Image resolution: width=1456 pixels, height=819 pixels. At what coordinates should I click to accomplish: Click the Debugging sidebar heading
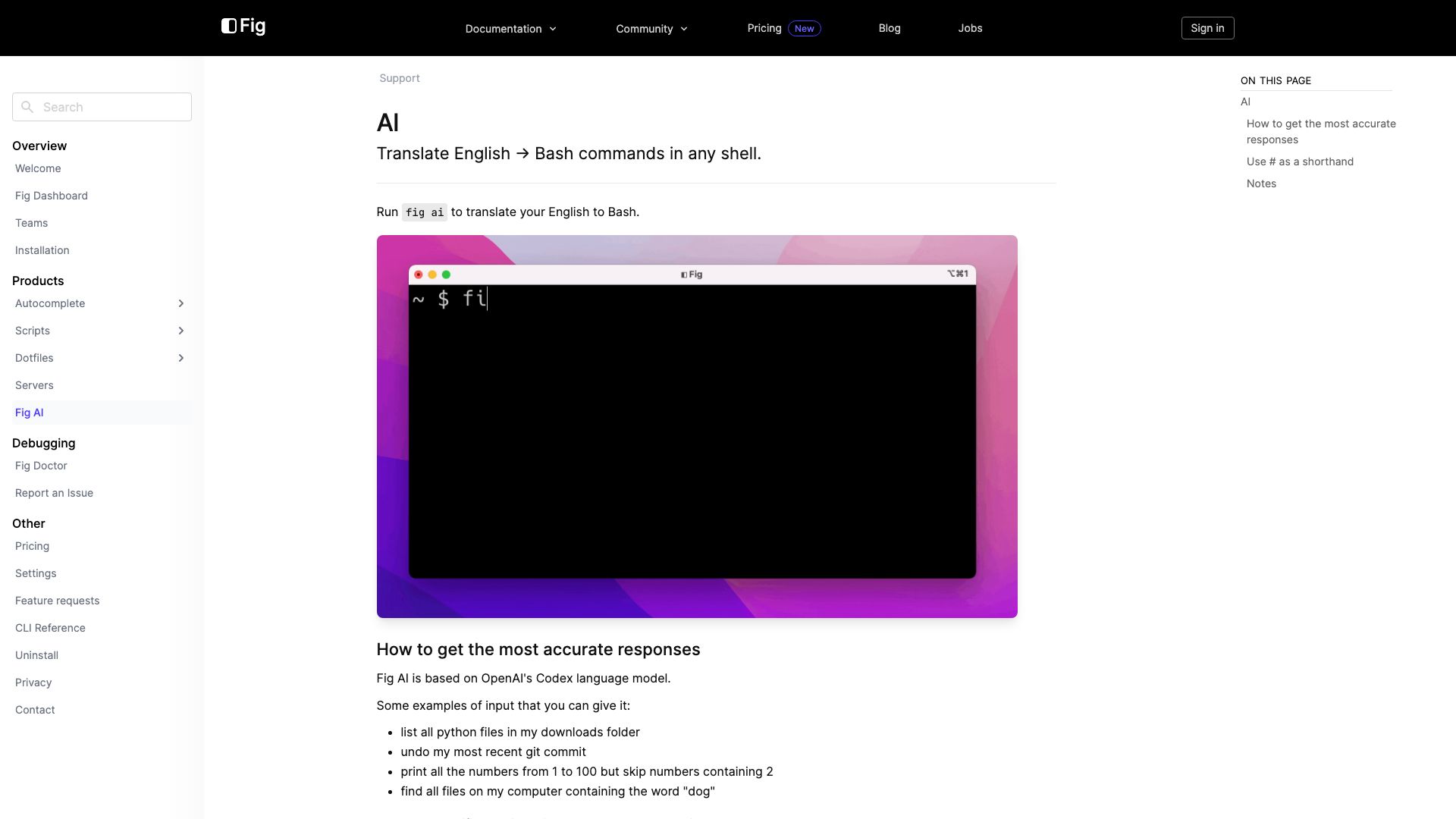[x=44, y=443]
